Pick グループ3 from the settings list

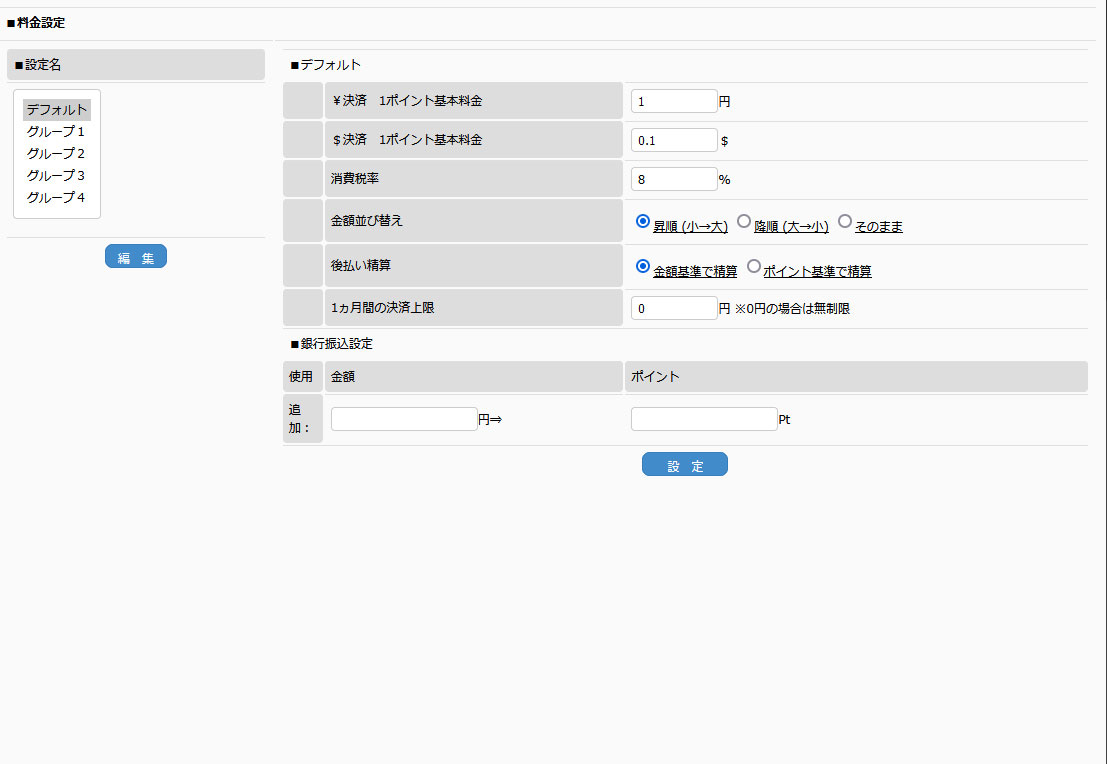(56, 176)
